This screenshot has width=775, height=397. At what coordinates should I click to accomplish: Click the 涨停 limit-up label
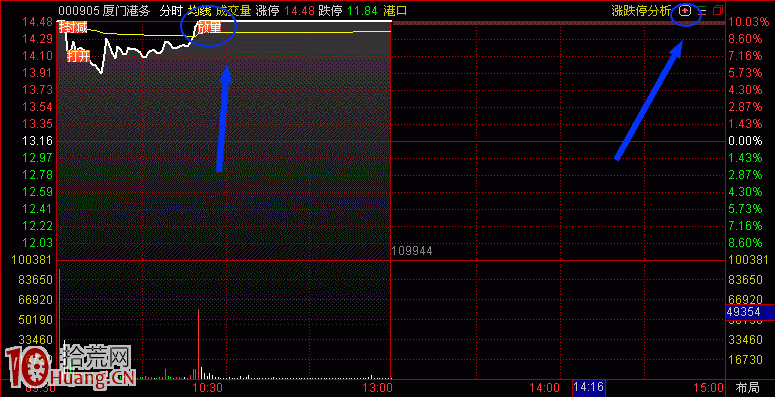(266, 10)
